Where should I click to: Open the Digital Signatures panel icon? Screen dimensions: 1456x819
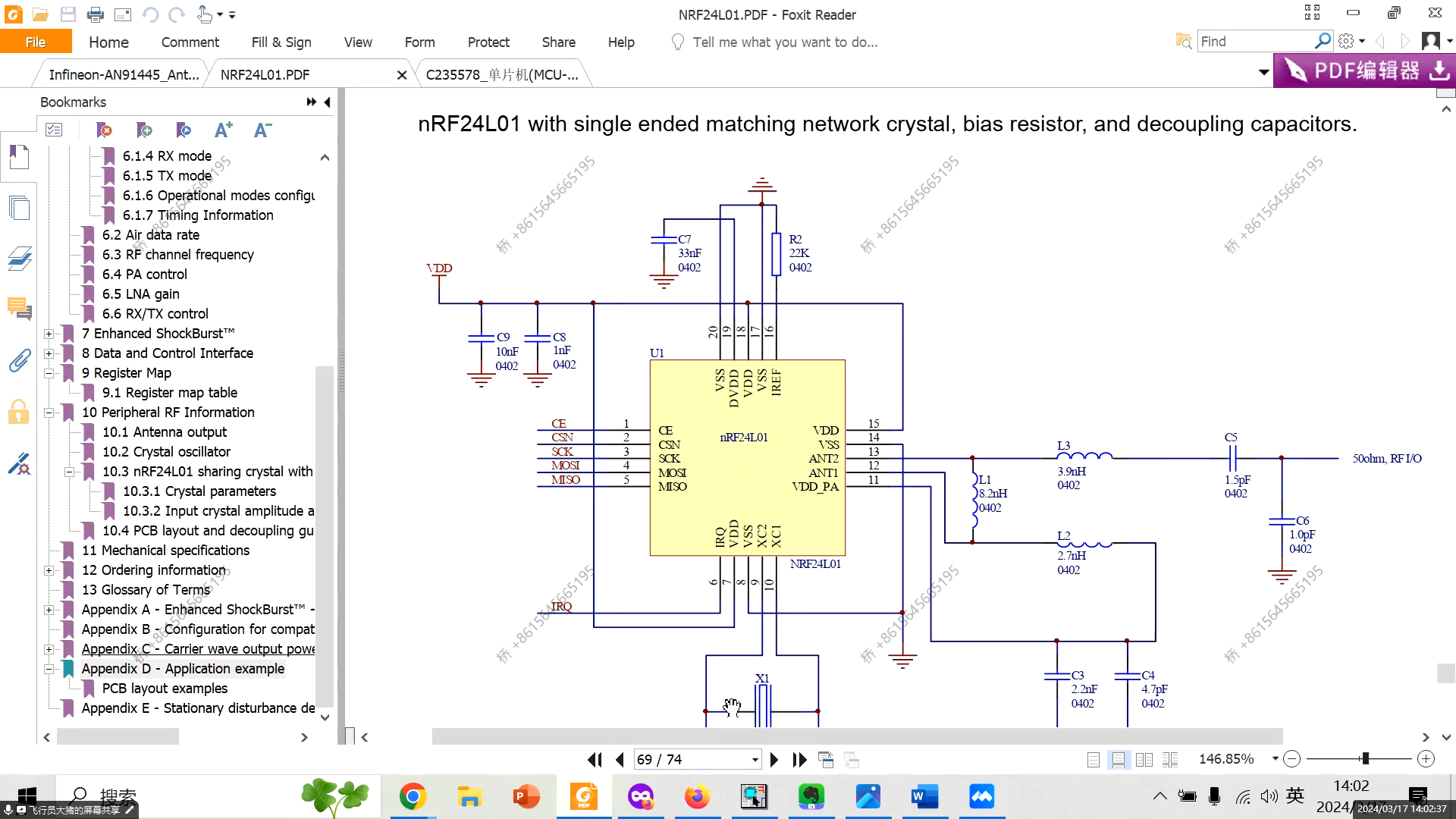click(x=19, y=463)
